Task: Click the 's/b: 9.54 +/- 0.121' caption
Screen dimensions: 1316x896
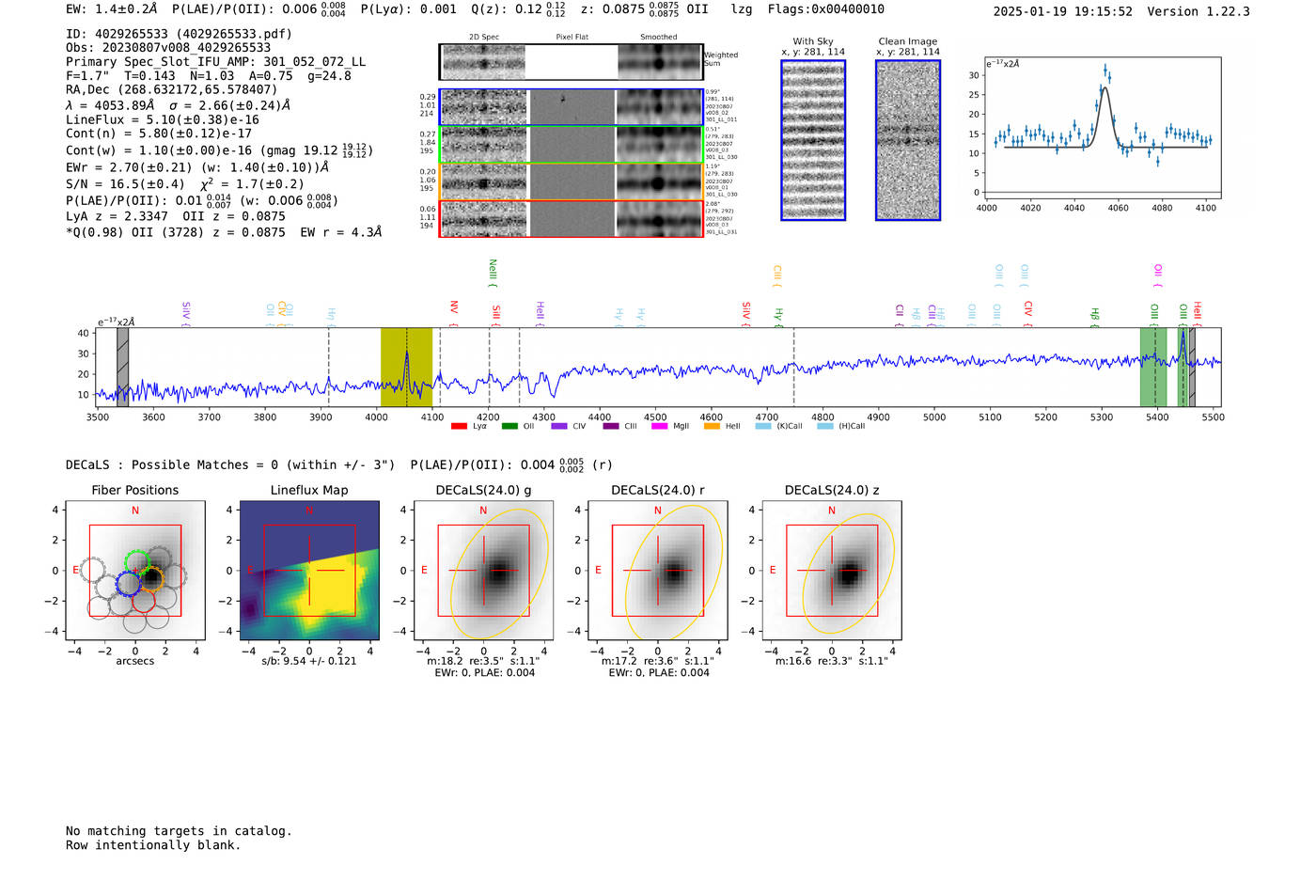Action: pos(309,661)
